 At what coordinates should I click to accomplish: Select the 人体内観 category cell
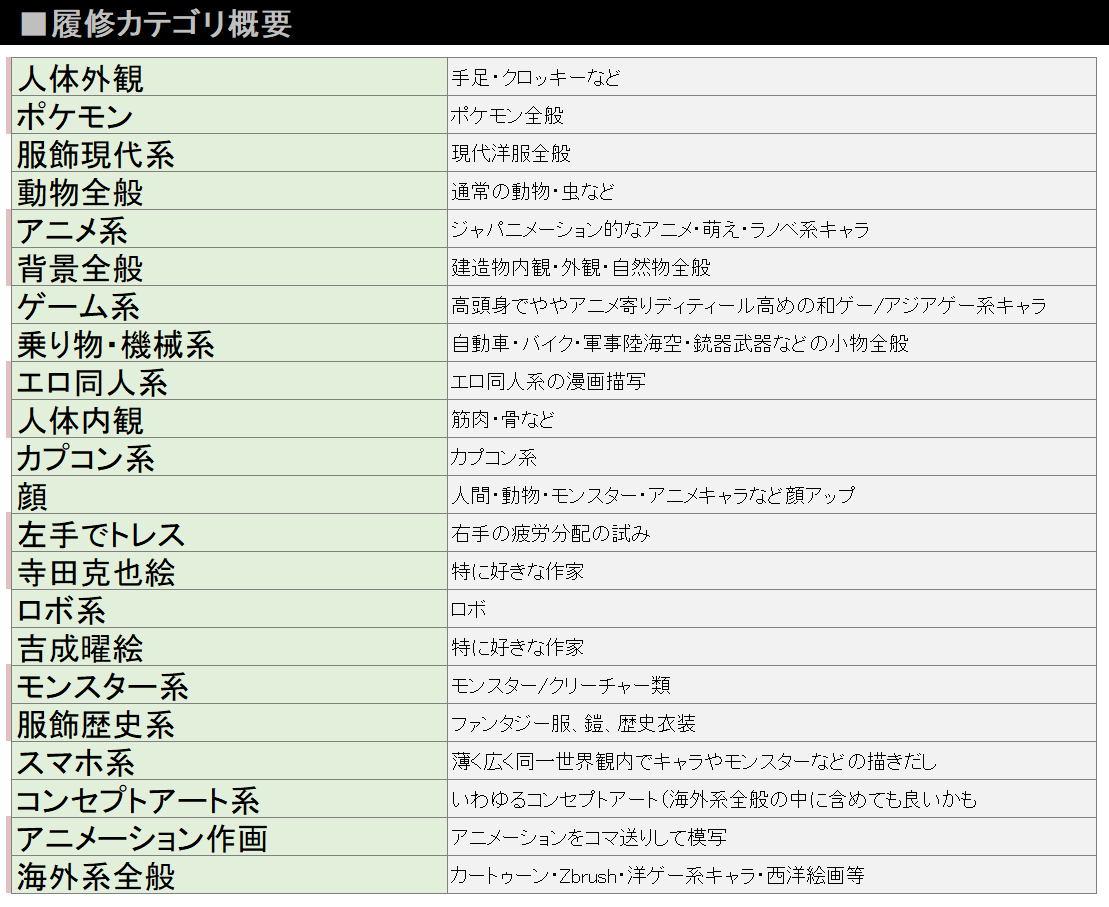click(229, 419)
